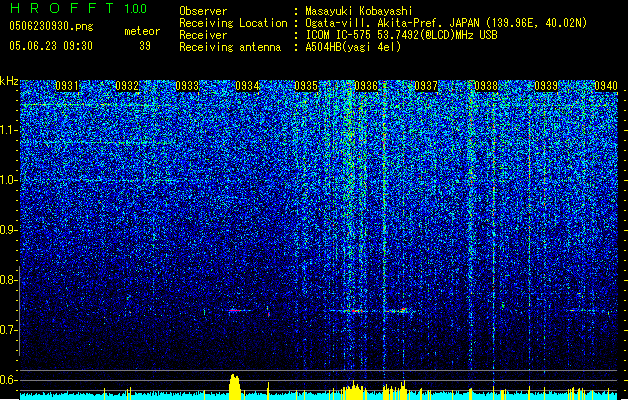Image resolution: width=629 pixels, height=400 pixels.
Task: Click the kHz axis unit label
Action: 9,81
